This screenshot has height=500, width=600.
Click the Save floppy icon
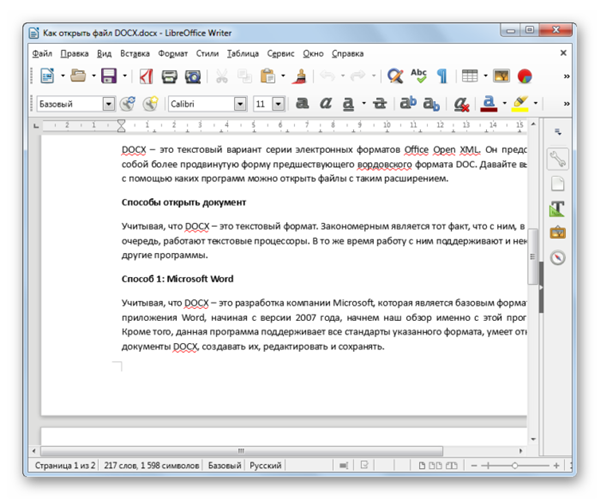pyautogui.click(x=109, y=76)
